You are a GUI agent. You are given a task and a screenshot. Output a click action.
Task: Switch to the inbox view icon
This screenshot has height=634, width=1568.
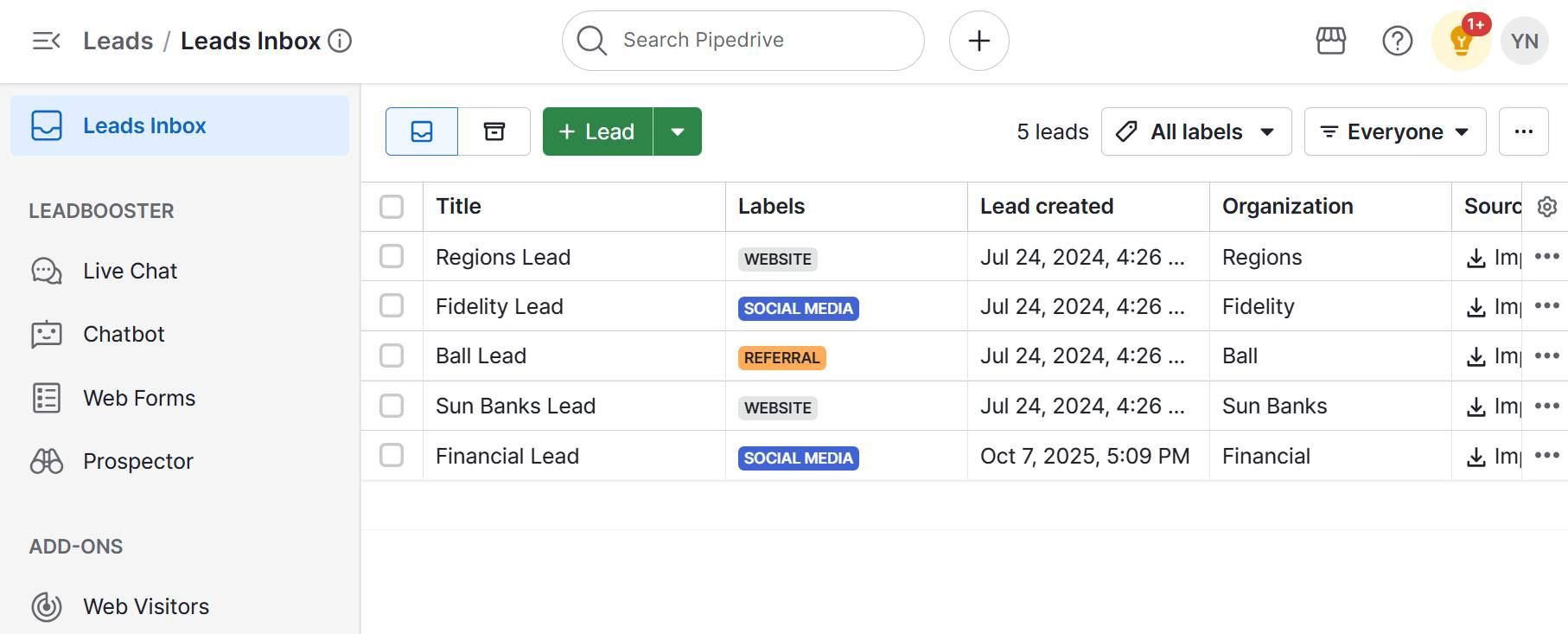pos(422,131)
